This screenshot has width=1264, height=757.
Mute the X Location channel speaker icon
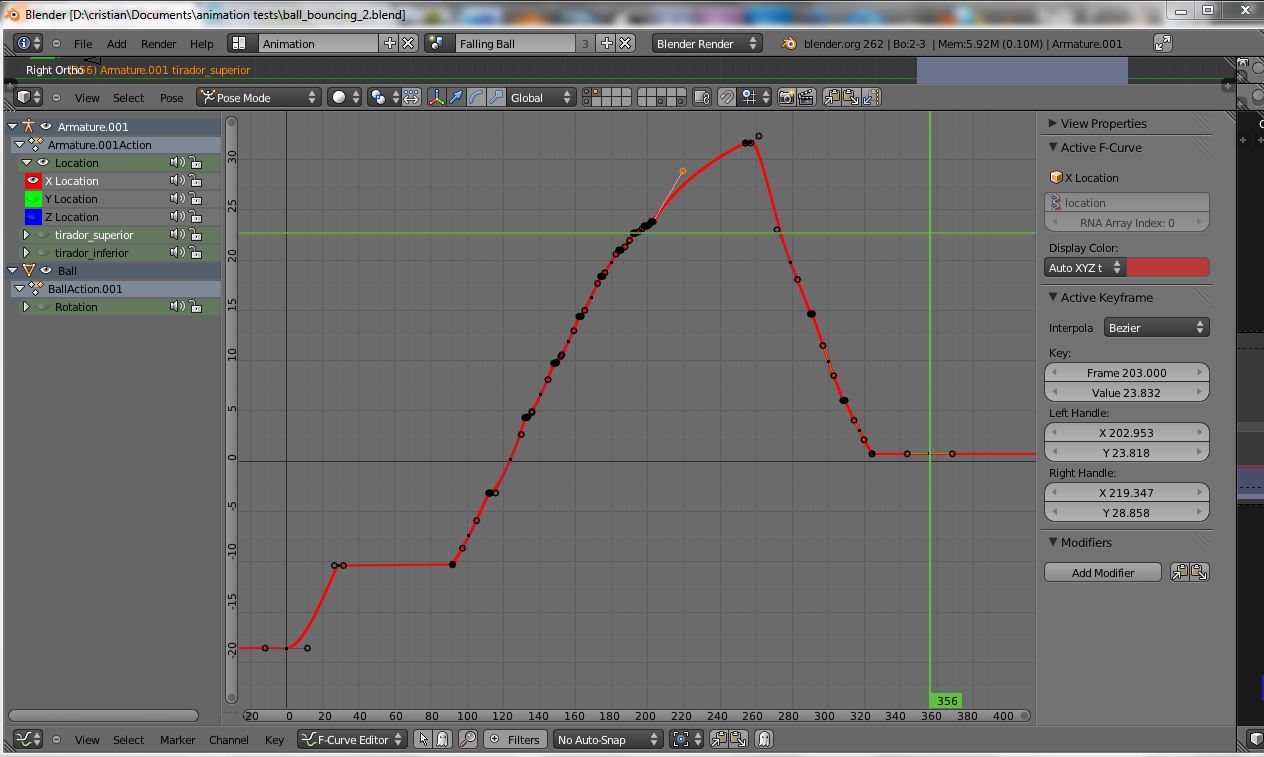coord(177,180)
